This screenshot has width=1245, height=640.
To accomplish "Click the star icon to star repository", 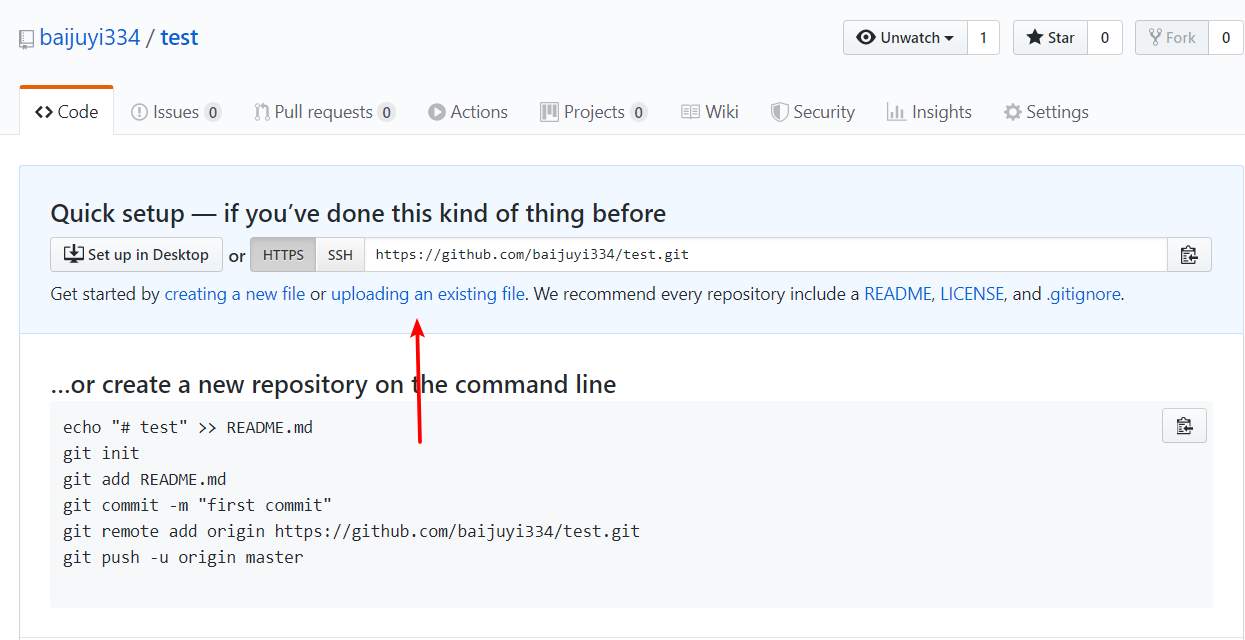I will (1034, 38).
